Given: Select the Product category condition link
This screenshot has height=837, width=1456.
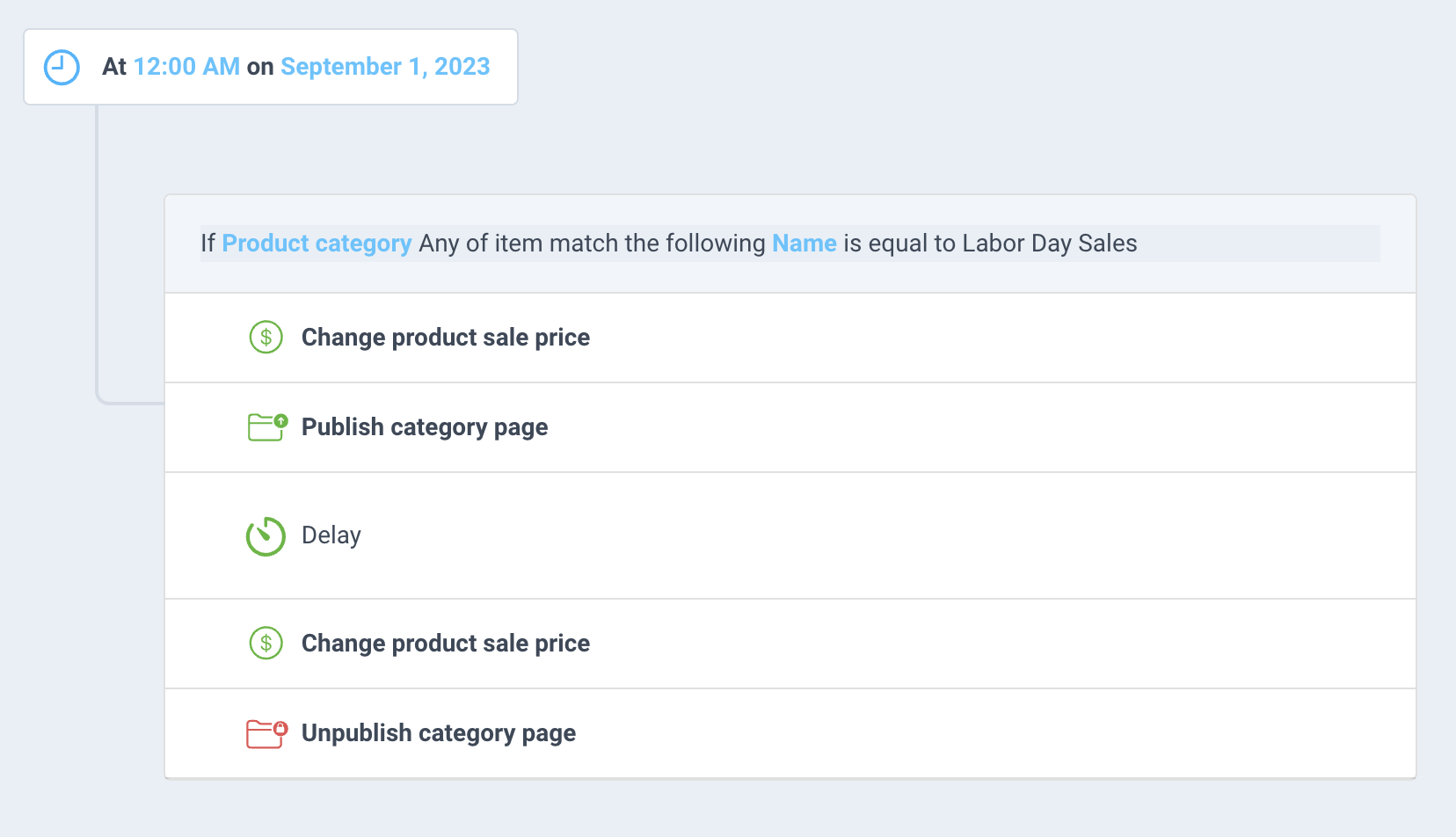Looking at the screenshot, I should pos(317,244).
